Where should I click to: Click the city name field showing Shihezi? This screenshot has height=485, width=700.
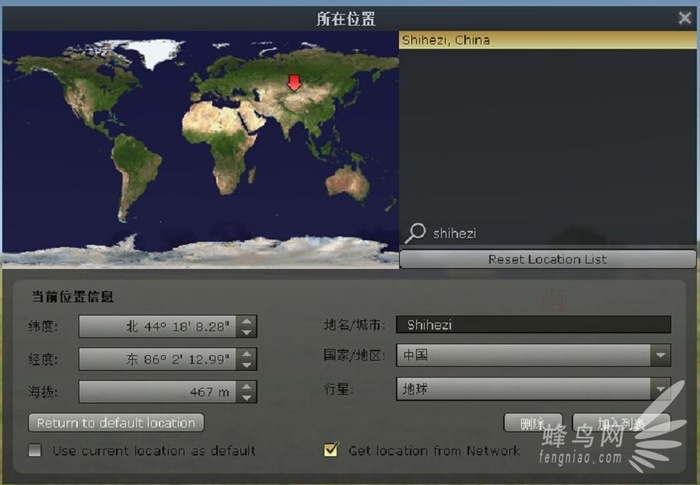pyautogui.click(x=532, y=324)
